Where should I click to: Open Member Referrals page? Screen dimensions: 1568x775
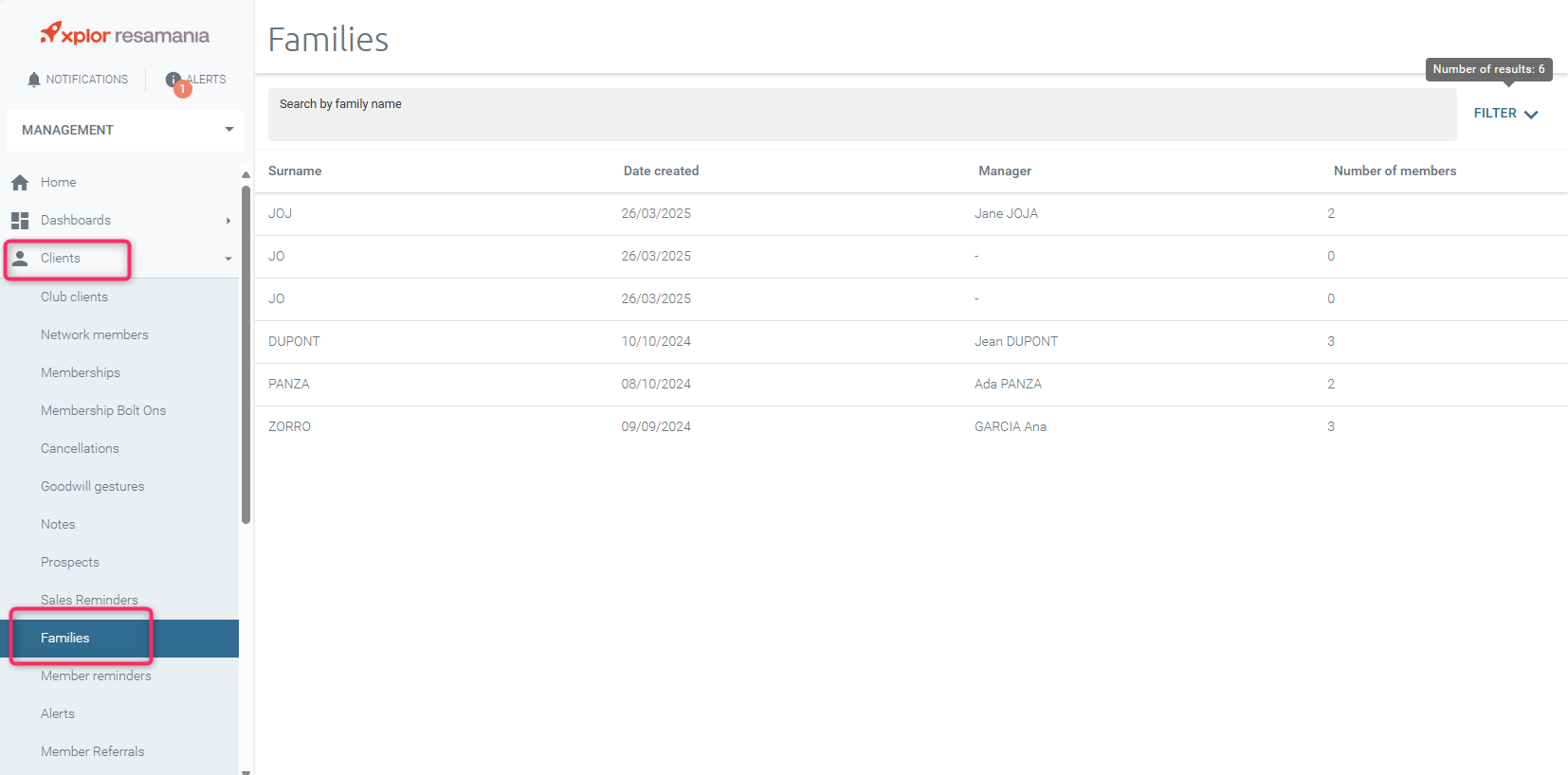(x=93, y=751)
